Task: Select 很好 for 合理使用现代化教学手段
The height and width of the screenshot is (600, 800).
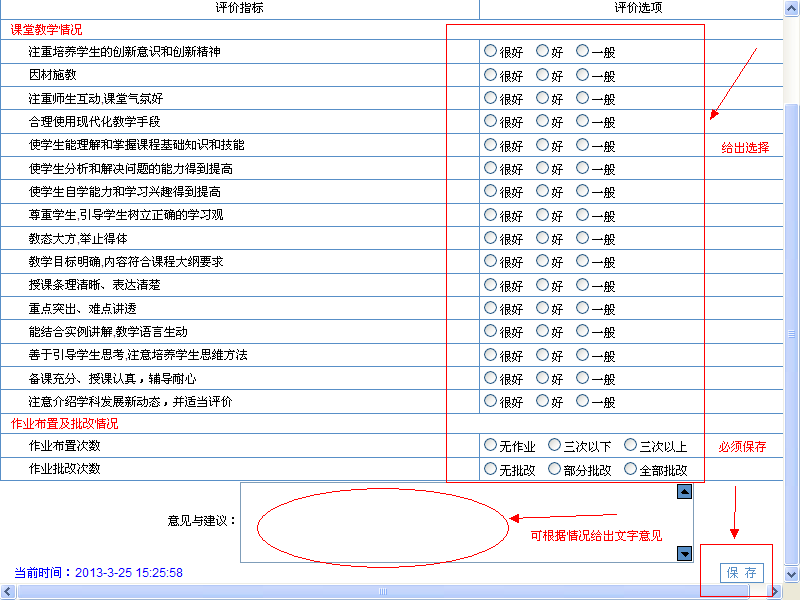Action: tap(490, 121)
